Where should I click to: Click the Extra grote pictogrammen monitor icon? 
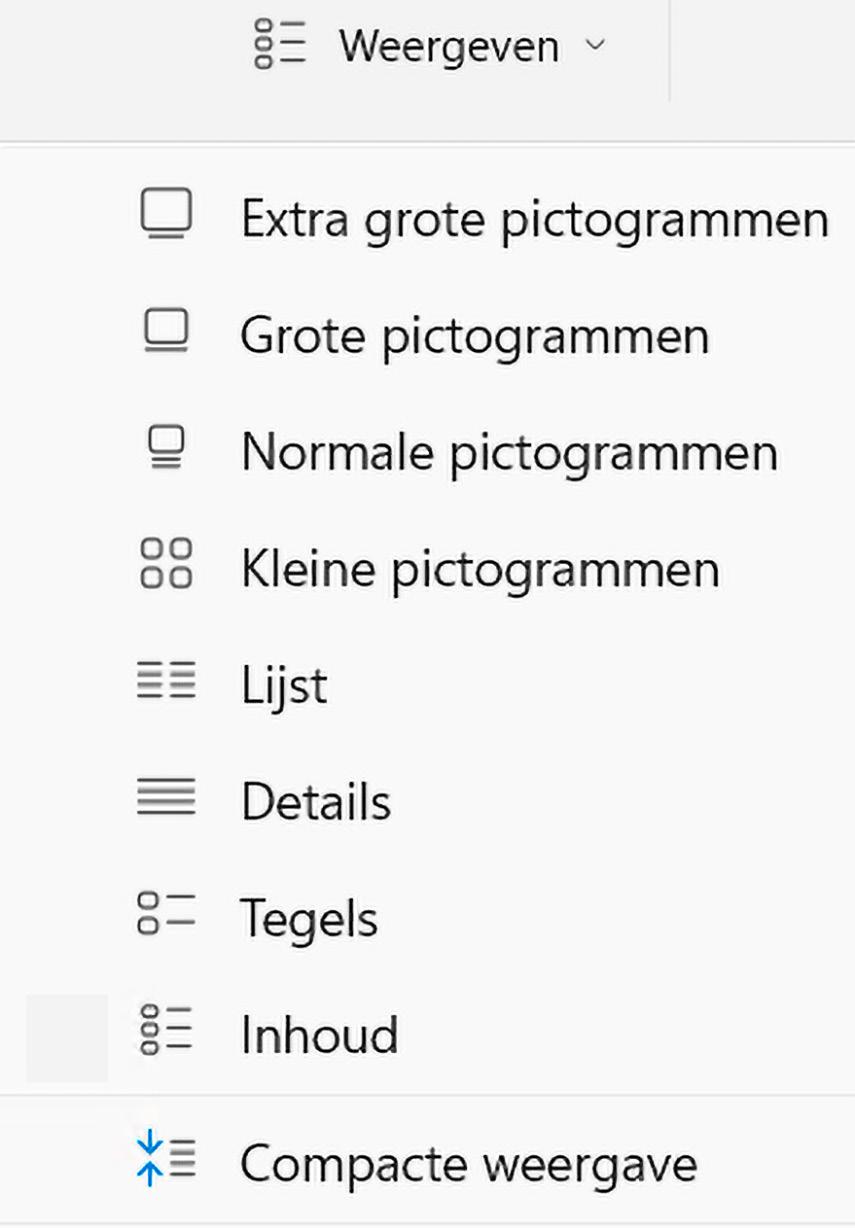(165, 215)
